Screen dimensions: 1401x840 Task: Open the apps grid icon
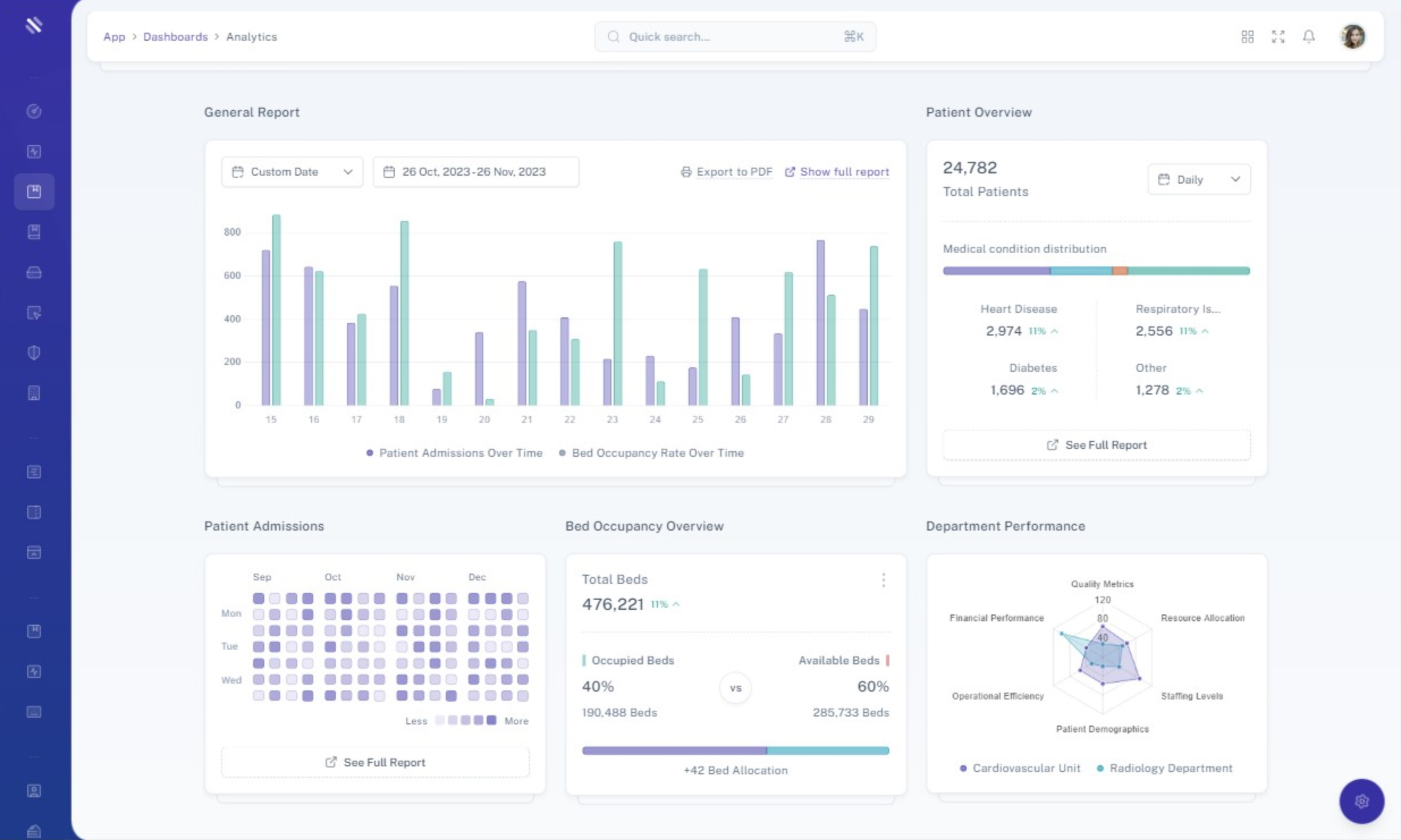click(1247, 37)
